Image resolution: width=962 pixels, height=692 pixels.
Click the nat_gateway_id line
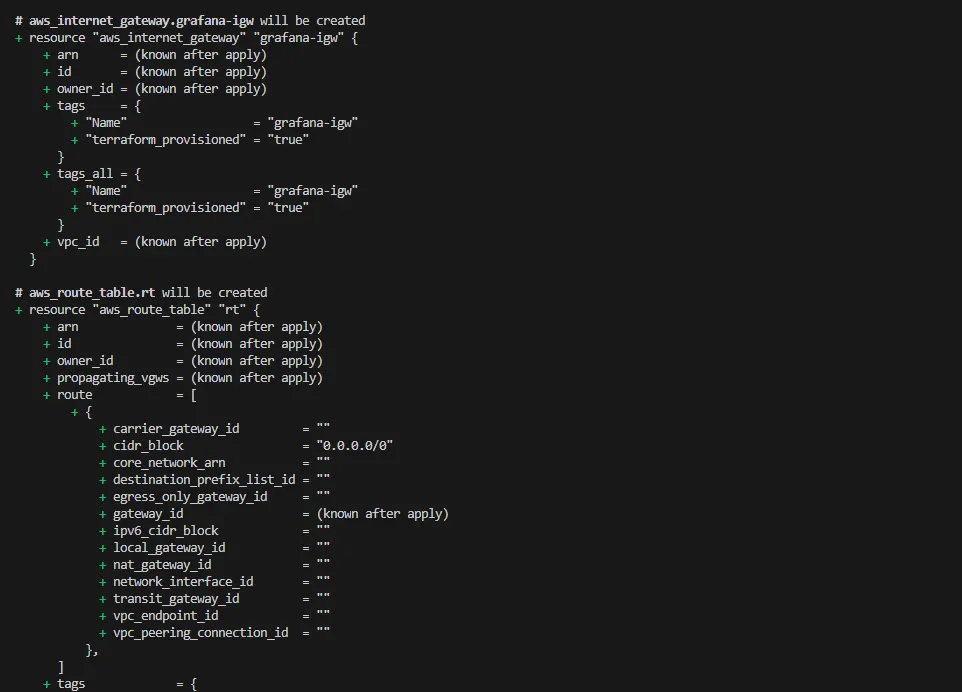162,564
